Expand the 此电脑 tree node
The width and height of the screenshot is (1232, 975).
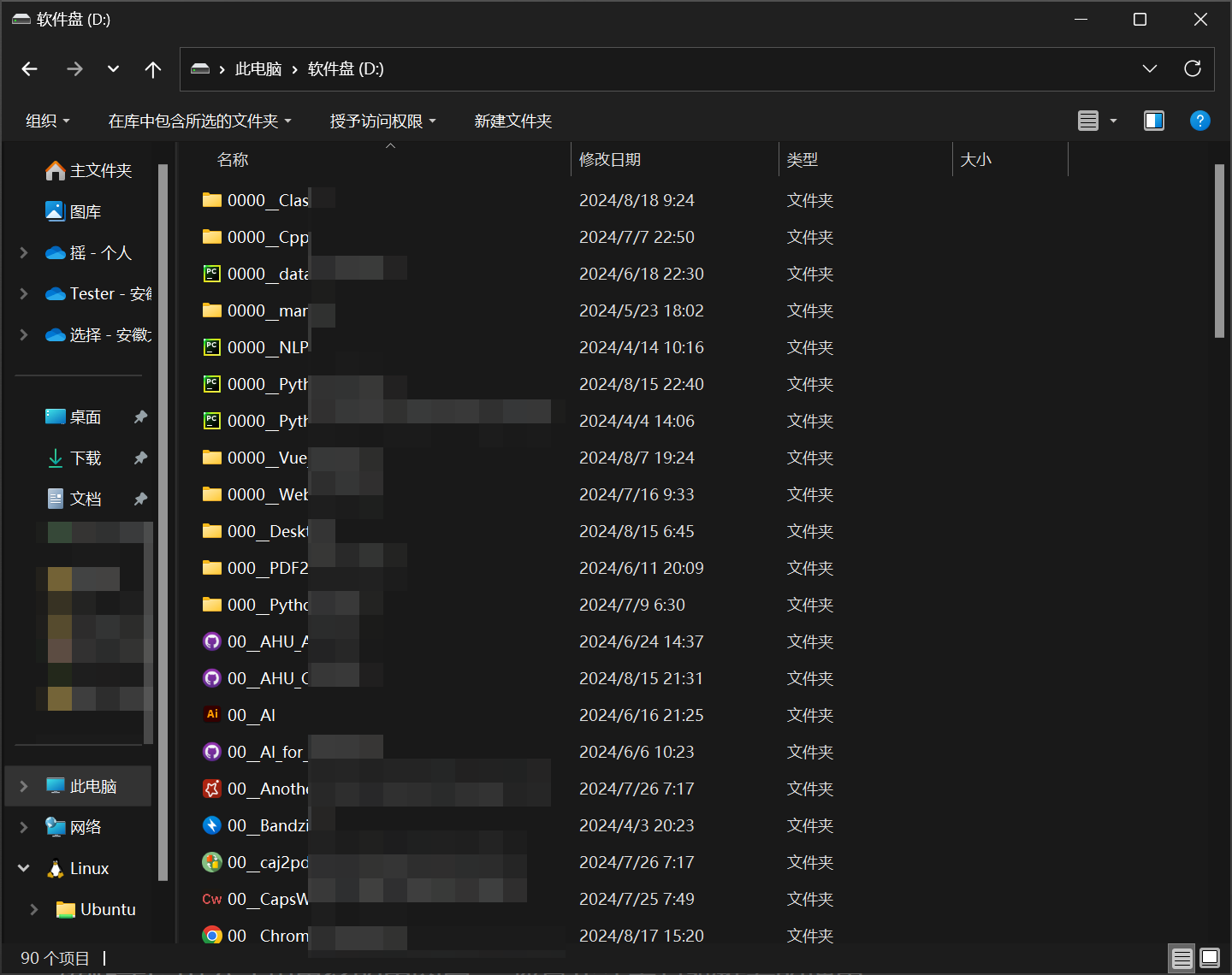[x=24, y=786]
